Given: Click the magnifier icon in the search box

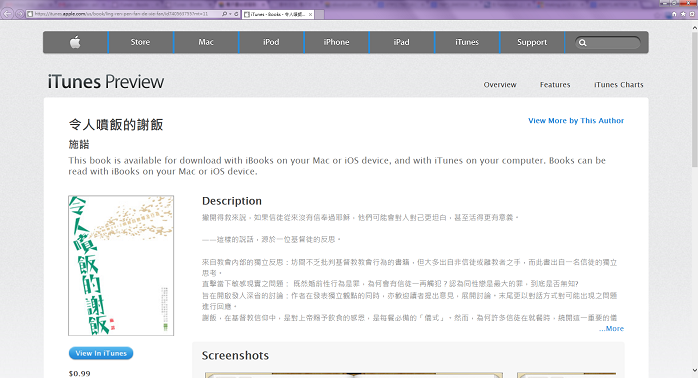Looking at the screenshot, I should 583,43.
